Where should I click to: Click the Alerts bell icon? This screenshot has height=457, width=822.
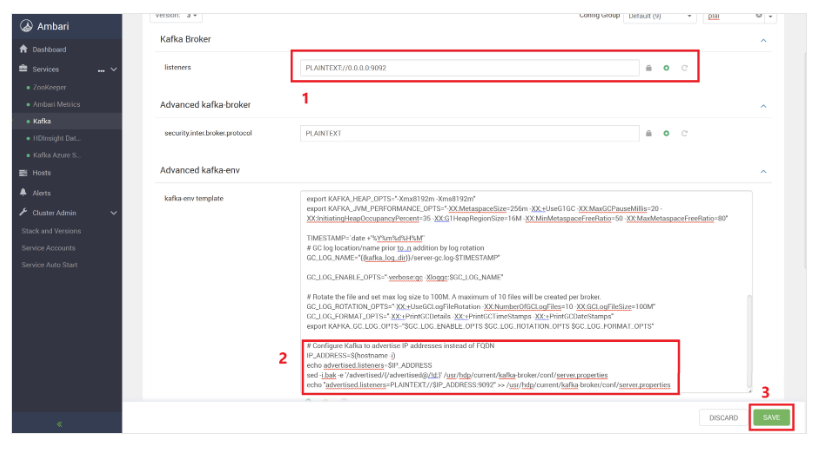(23, 192)
